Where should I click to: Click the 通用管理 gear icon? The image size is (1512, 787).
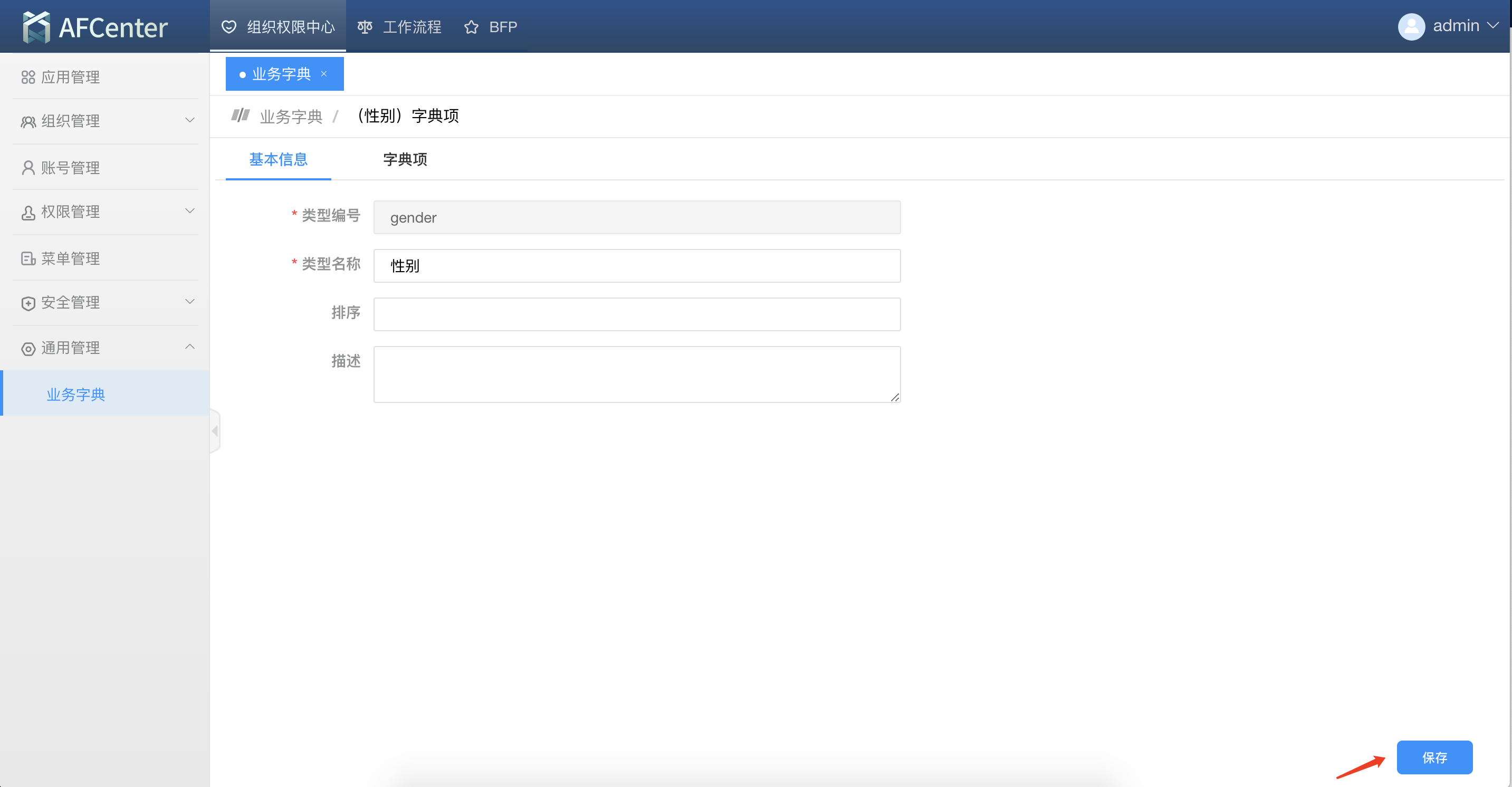[28, 349]
